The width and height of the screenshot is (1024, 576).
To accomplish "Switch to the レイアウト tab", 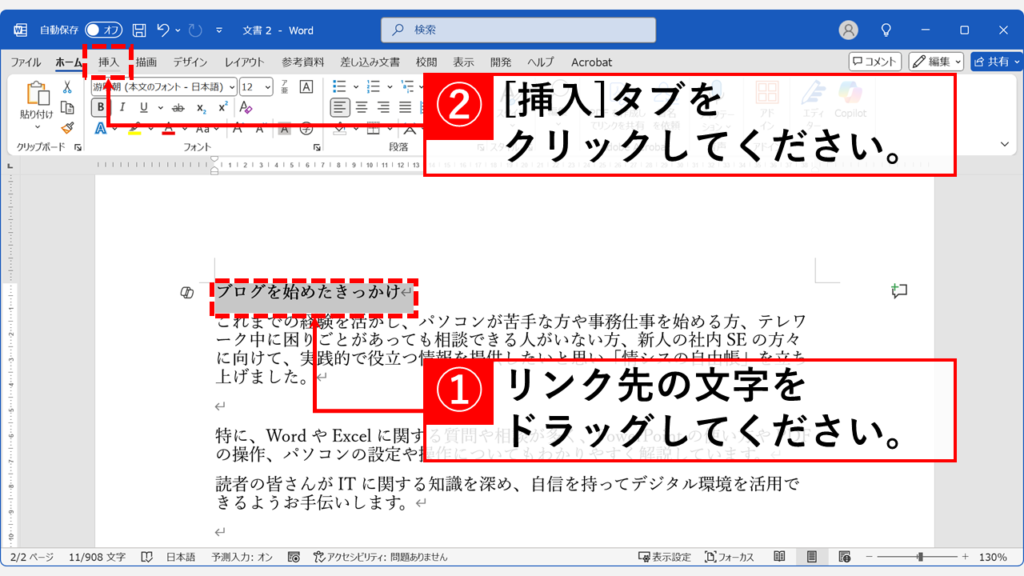I will 245,62.
